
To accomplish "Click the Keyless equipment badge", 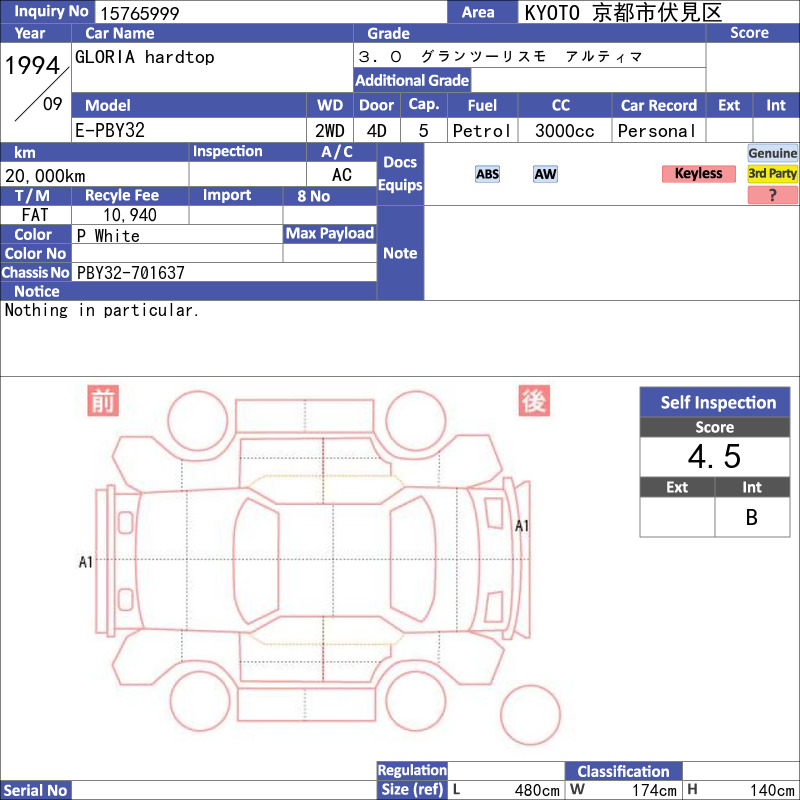I will click(x=698, y=173).
